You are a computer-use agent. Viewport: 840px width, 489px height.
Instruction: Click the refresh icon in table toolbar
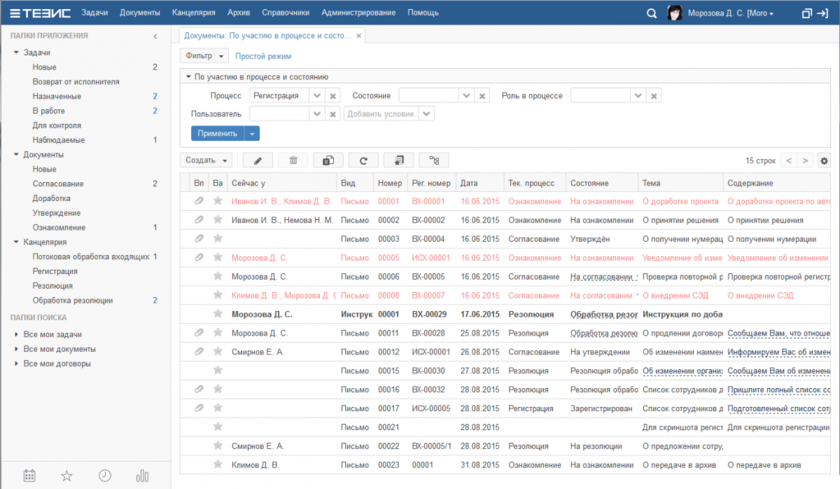click(363, 160)
